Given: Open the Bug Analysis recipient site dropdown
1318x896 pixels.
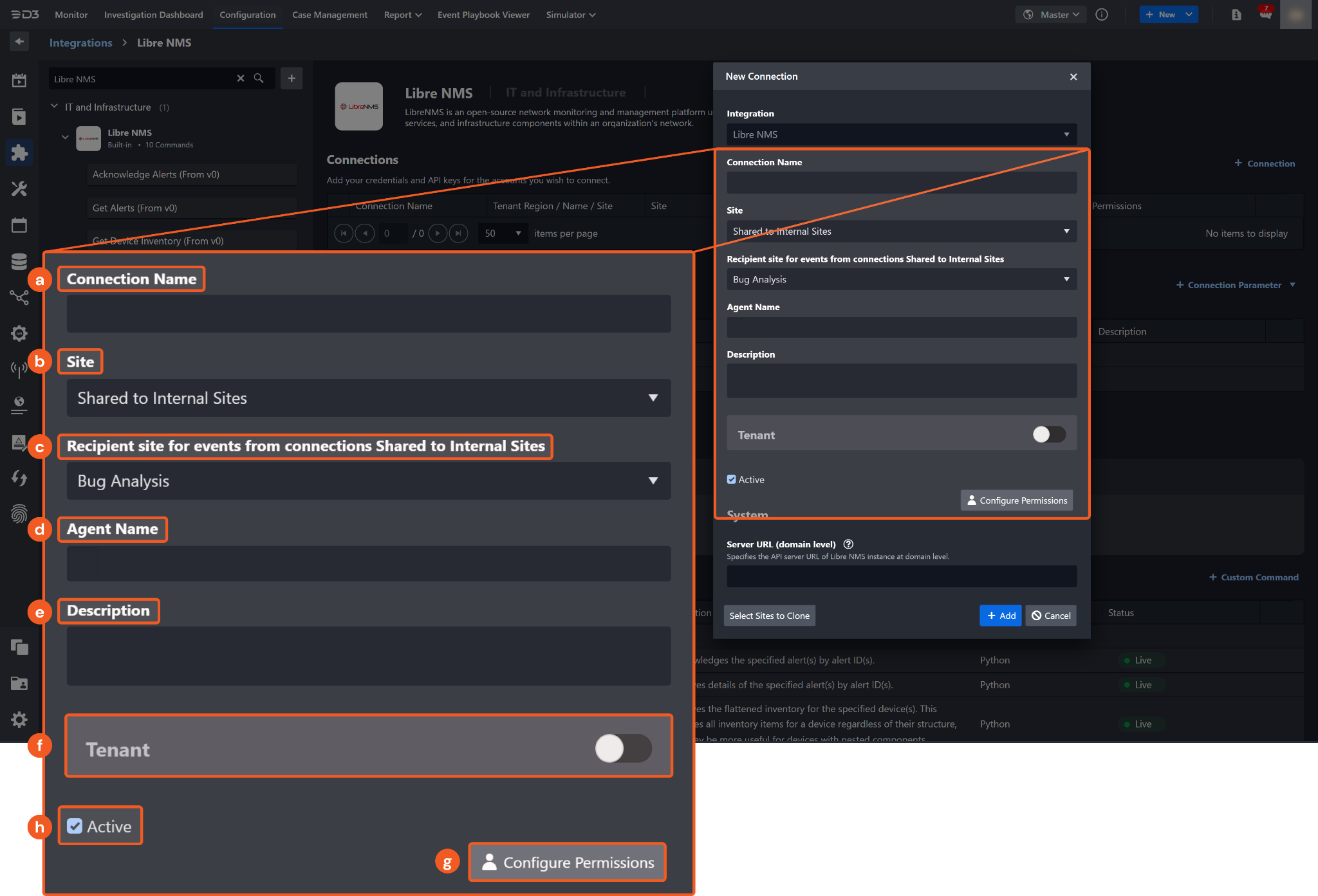Looking at the screenshot, I should pyautogui.click(x=901, y=279).
